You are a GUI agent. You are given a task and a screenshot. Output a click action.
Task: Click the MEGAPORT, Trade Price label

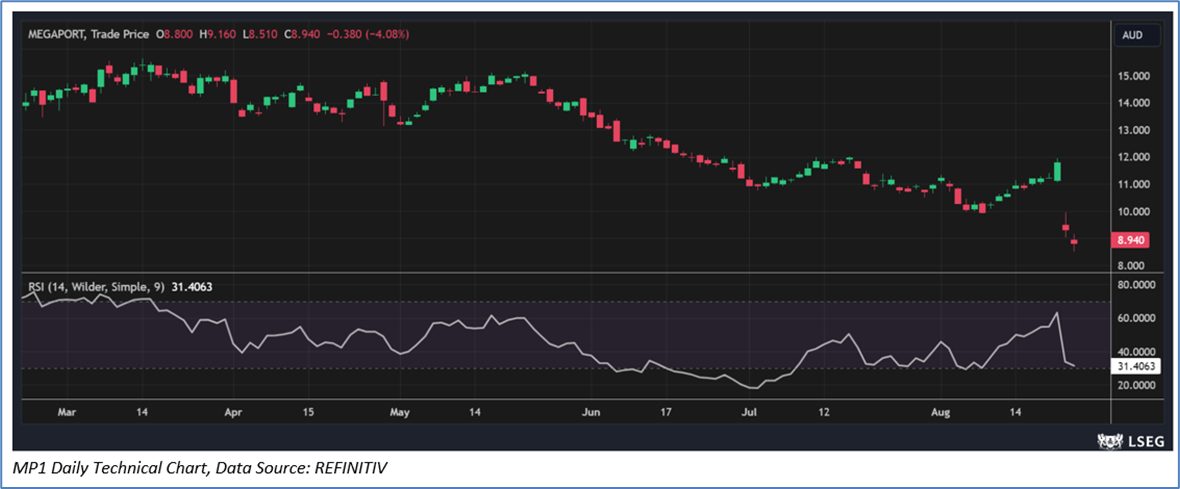tap(88, 34)
